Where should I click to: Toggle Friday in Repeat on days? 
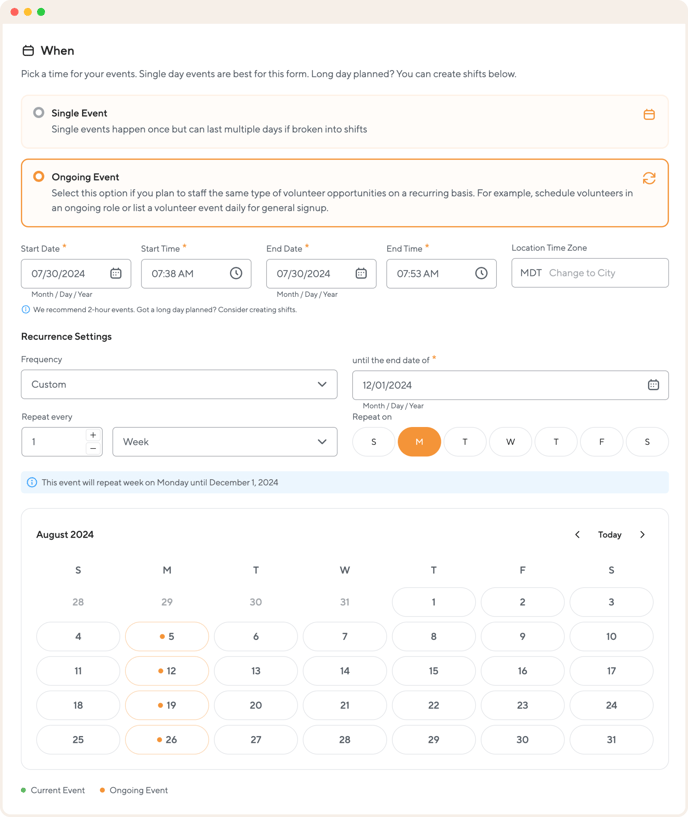(x=602, y=442)
